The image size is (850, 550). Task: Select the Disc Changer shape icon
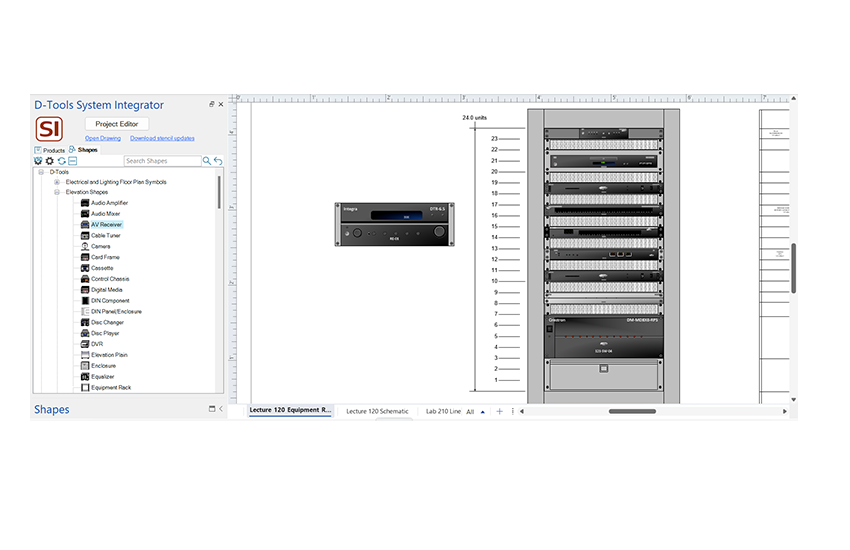(85, 322)
